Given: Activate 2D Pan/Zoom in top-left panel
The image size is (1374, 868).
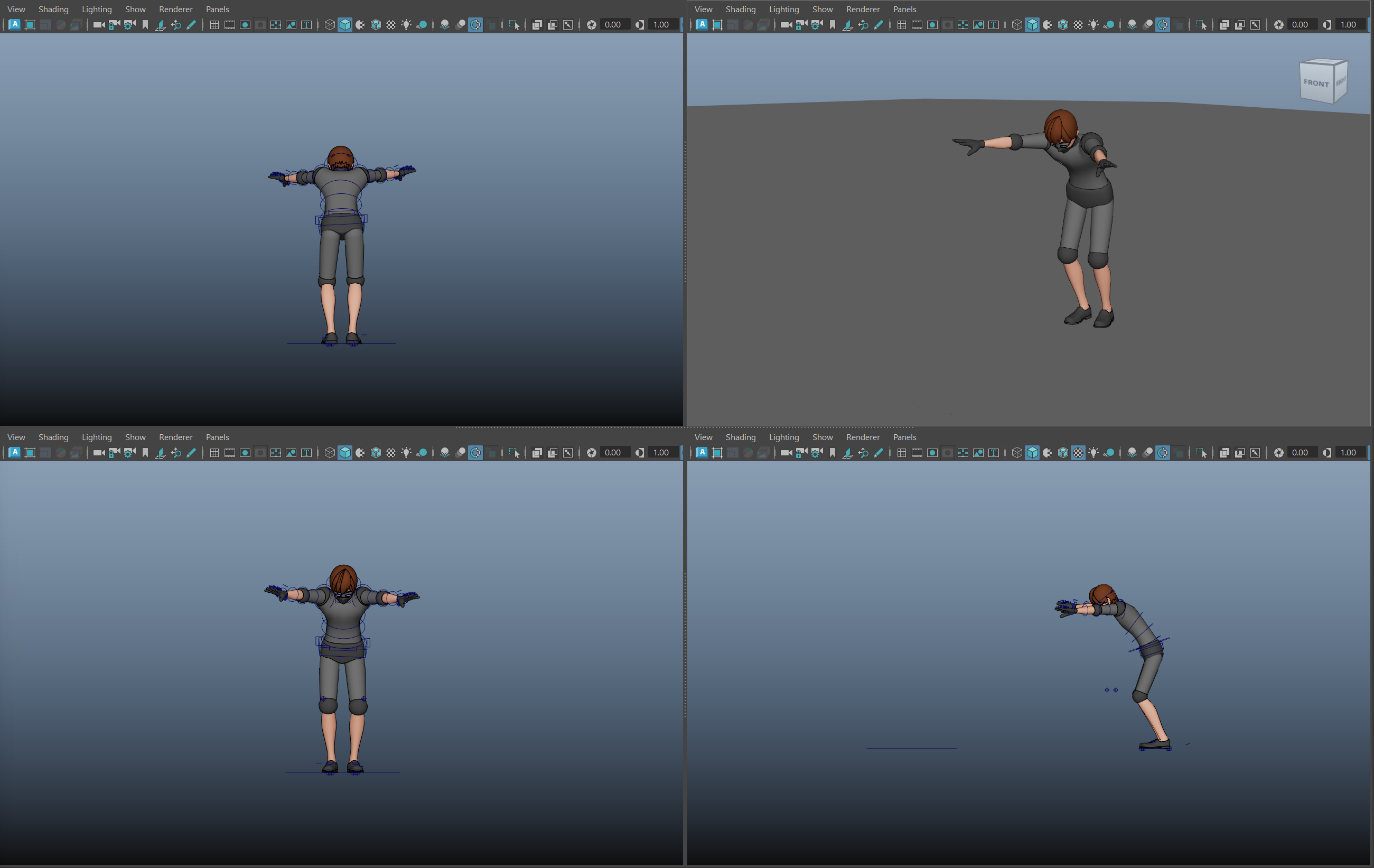Looking at the screenshot, I should (176, 24).
